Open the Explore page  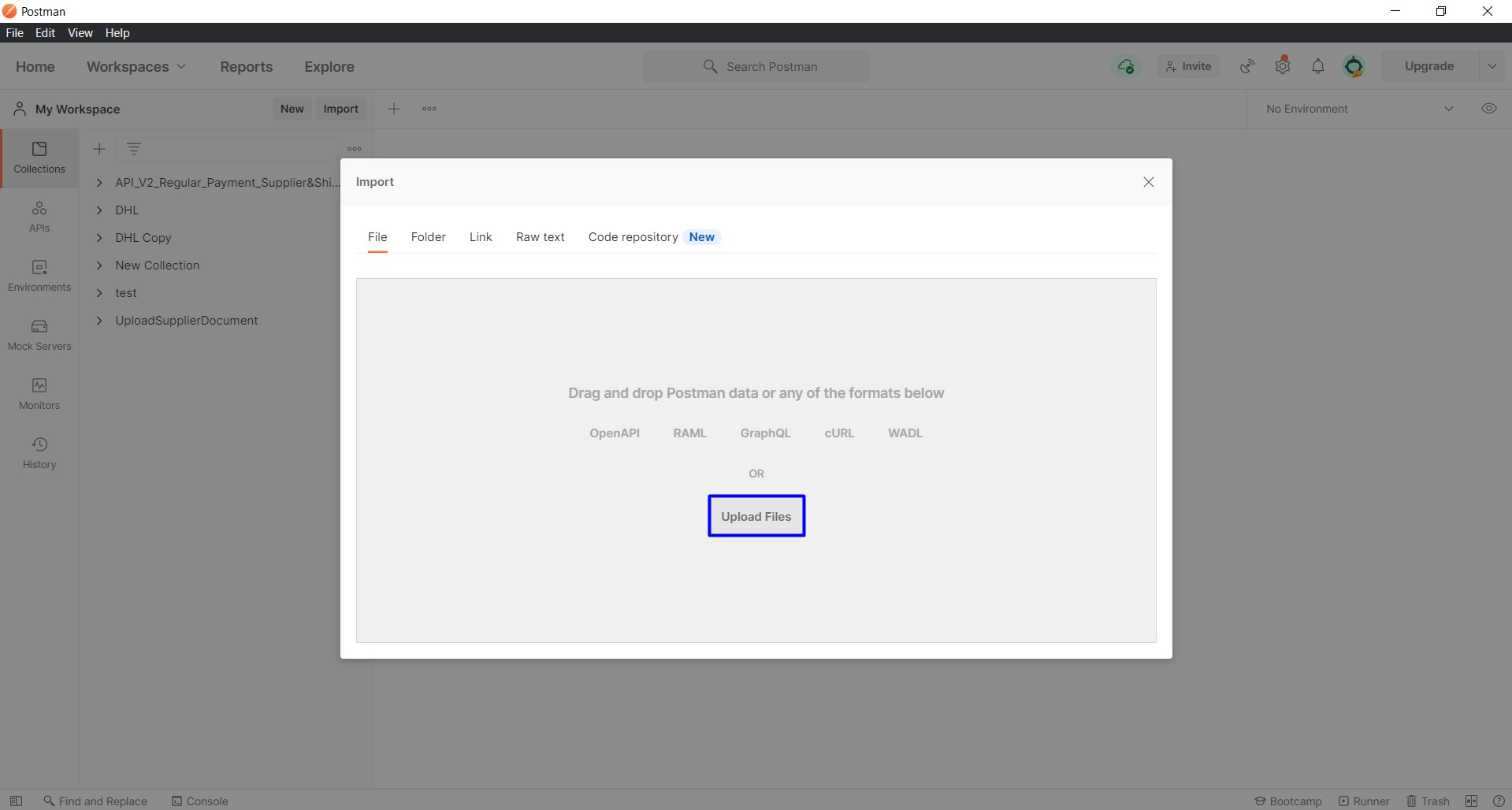329,67
